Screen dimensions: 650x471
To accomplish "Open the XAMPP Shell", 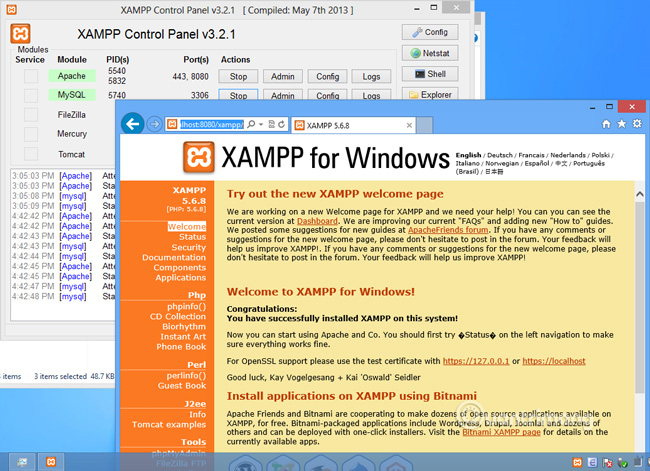I will coord(430,74).
